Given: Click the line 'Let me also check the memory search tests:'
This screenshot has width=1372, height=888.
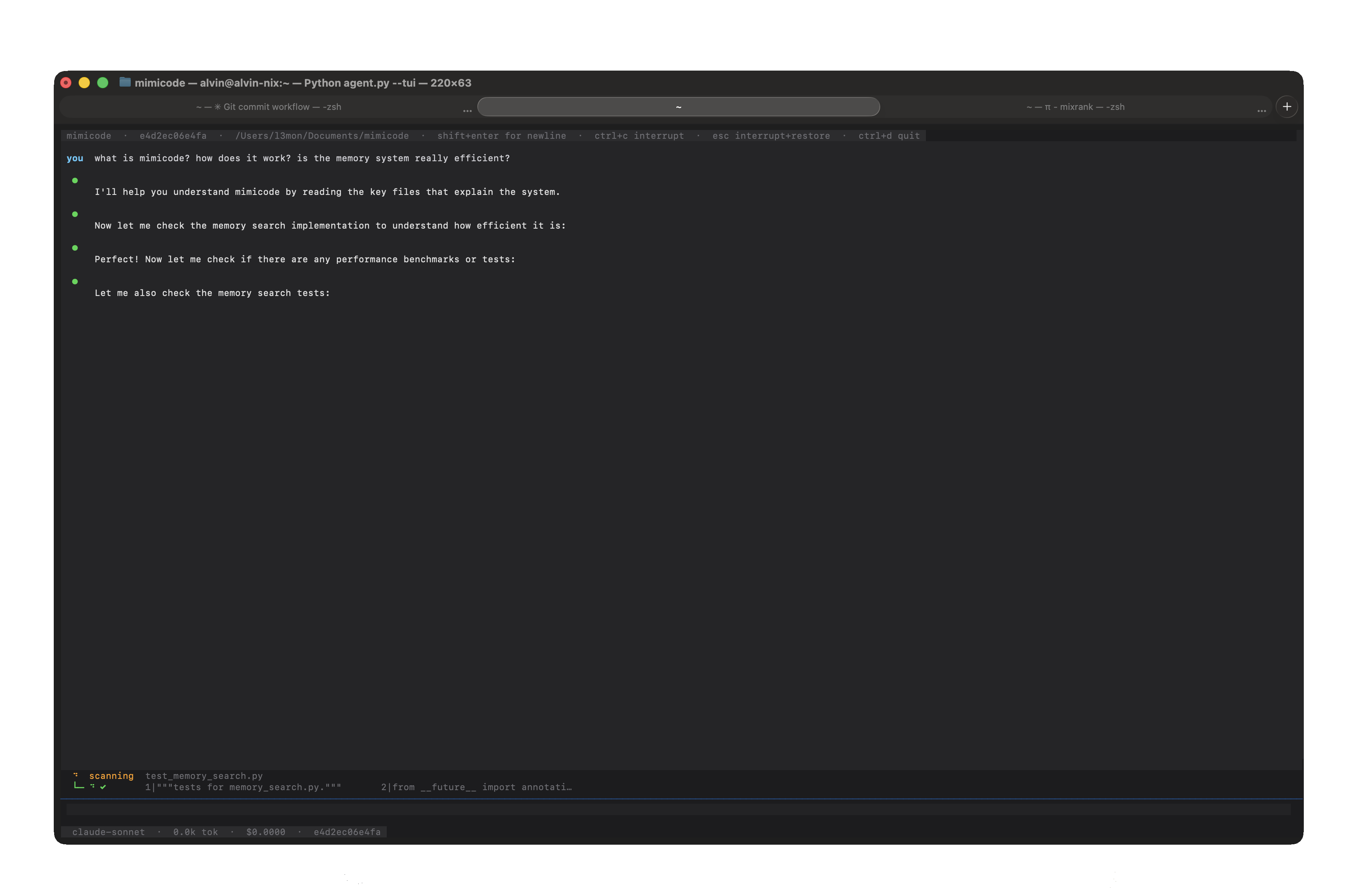Looking at the screenshot, I should [212, 293].
